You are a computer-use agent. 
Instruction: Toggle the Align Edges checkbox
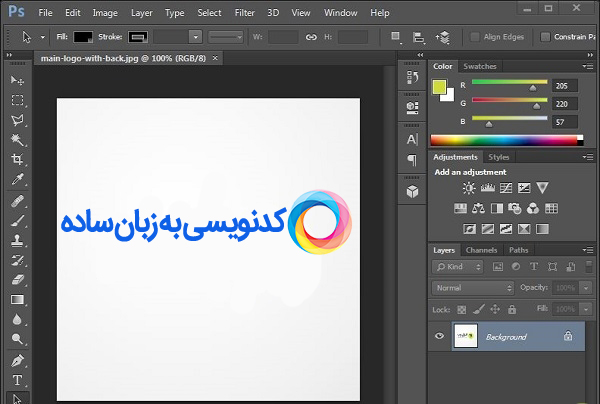474,37
